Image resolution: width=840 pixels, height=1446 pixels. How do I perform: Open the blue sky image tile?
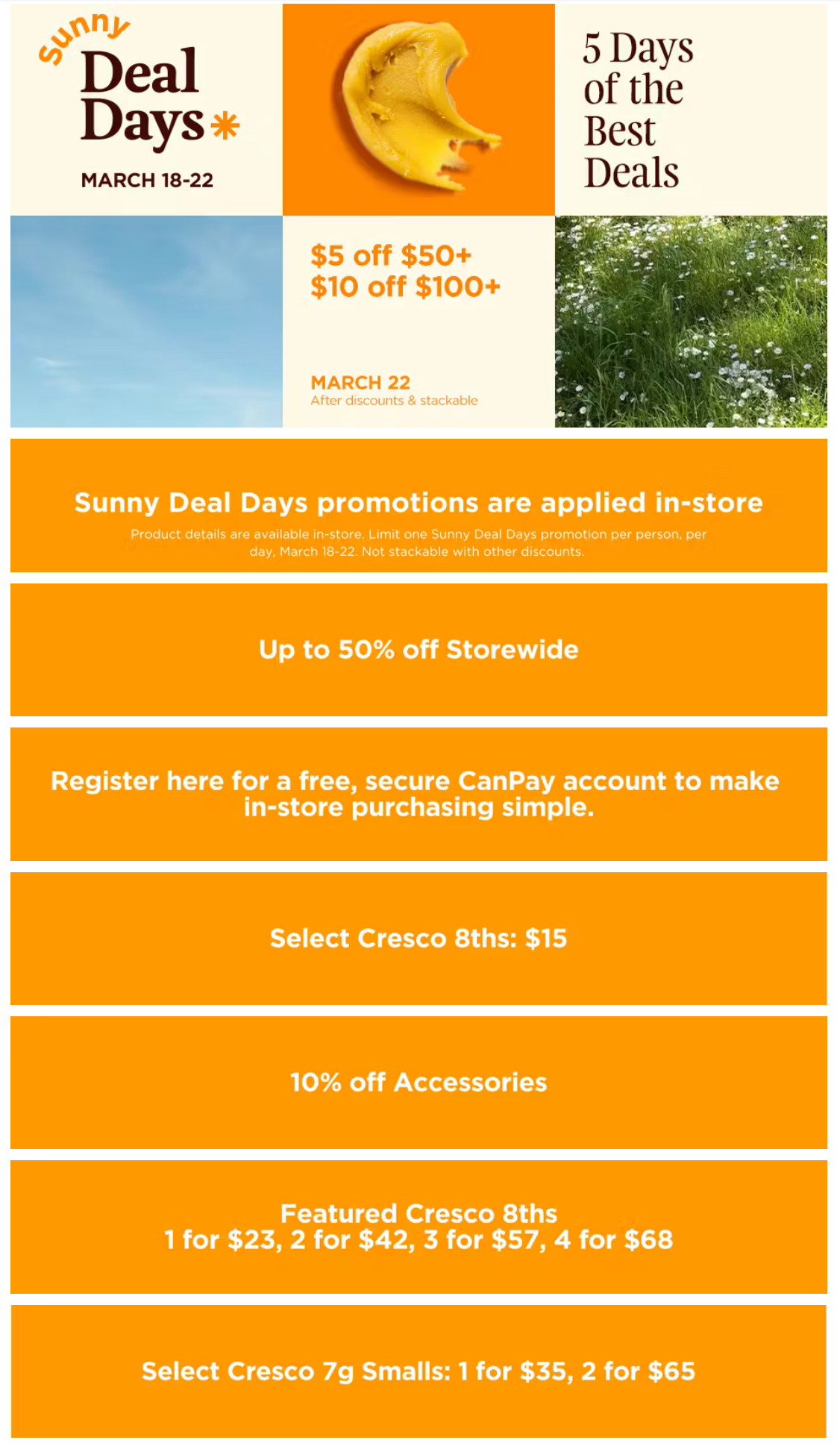146,322
